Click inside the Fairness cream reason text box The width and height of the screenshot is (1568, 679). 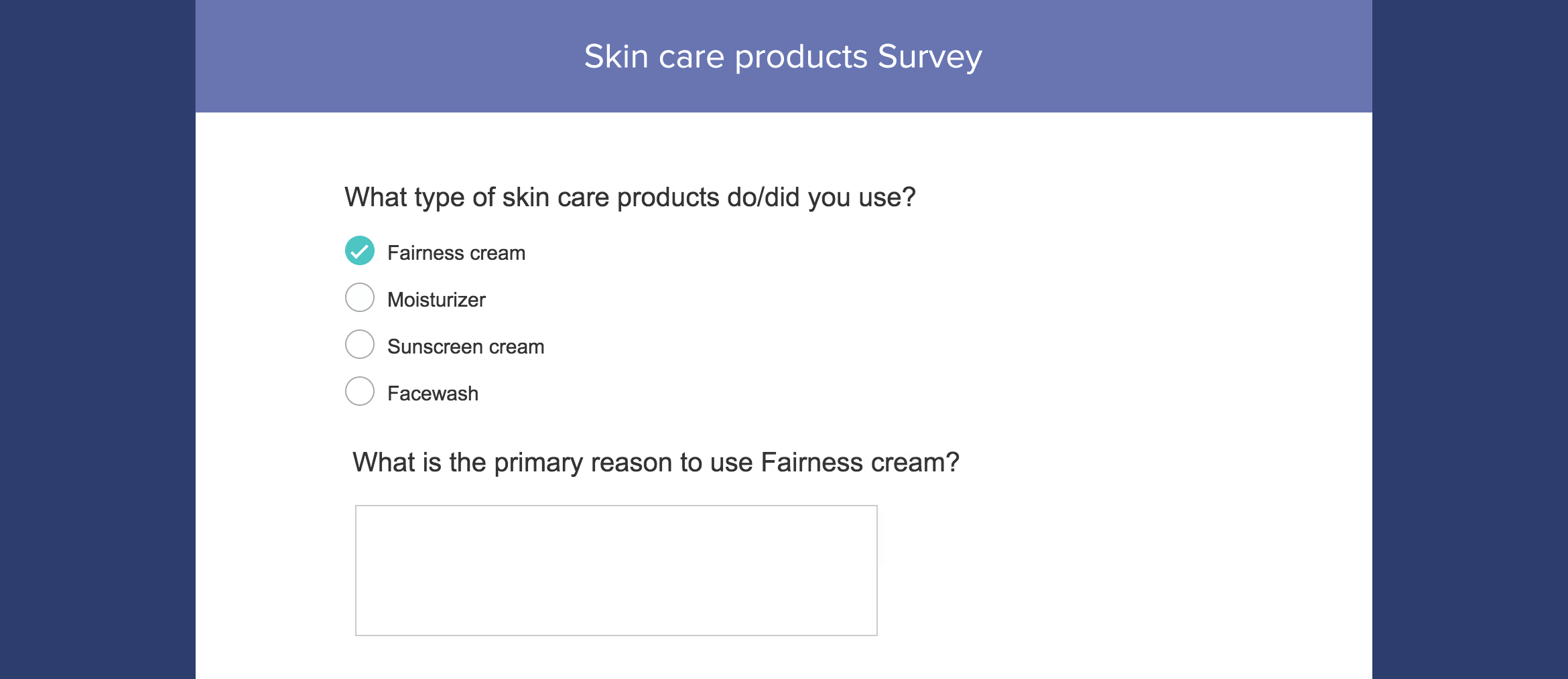615,569
